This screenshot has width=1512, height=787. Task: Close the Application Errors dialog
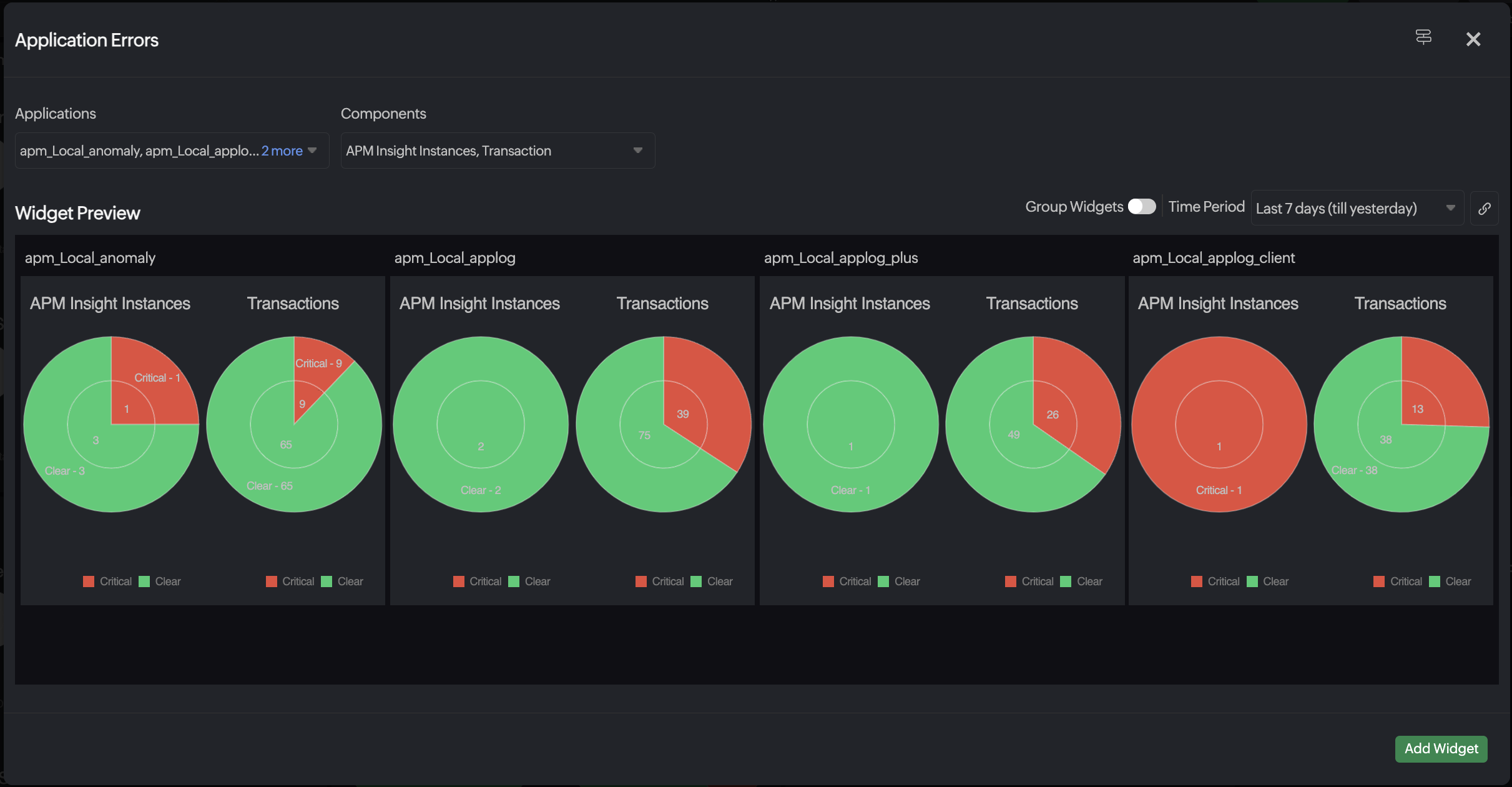click(1473, 39)
